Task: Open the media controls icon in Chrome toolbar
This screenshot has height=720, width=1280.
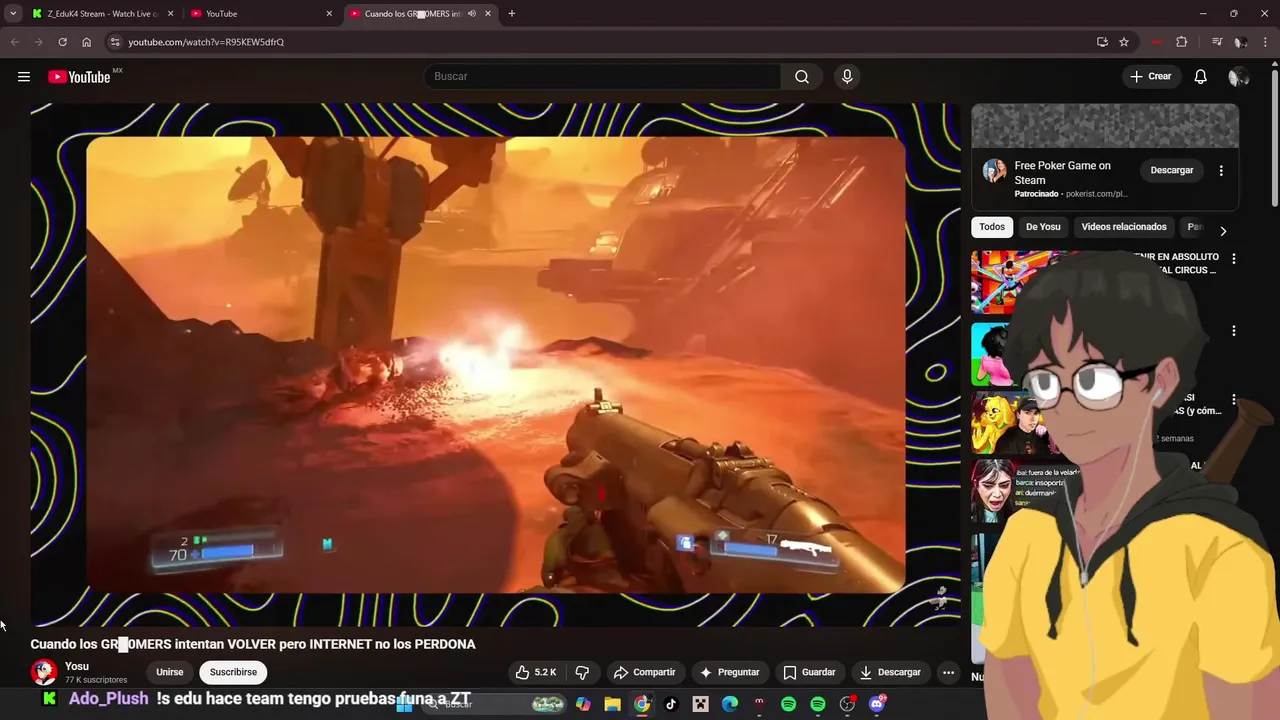Action: 1217,42
